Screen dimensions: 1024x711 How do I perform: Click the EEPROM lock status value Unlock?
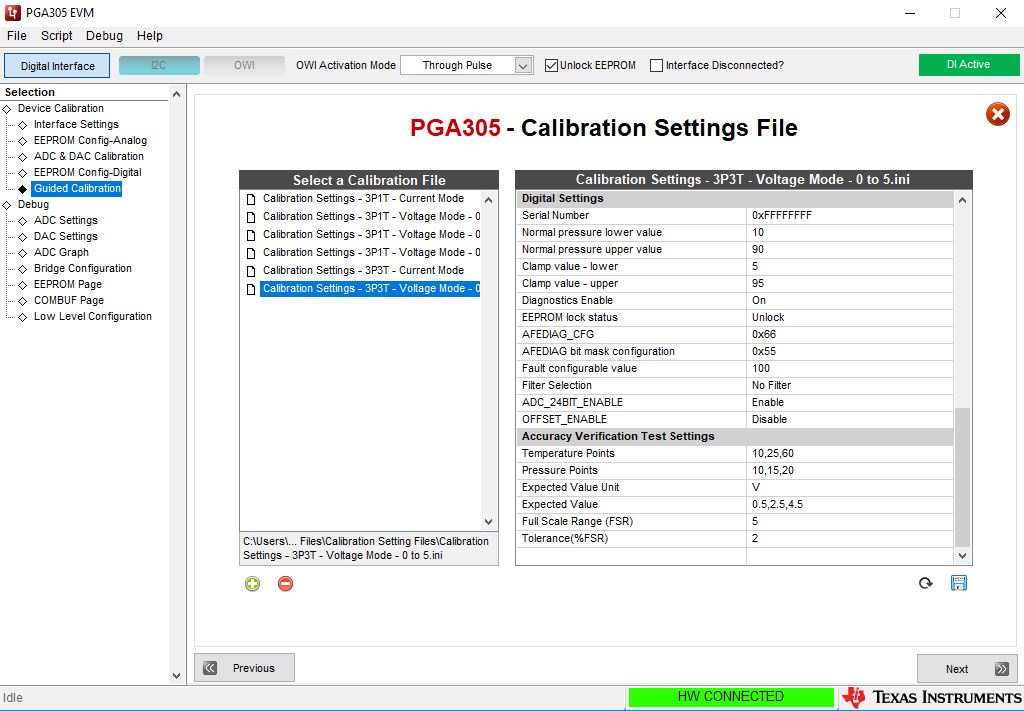tap(768, 317)
